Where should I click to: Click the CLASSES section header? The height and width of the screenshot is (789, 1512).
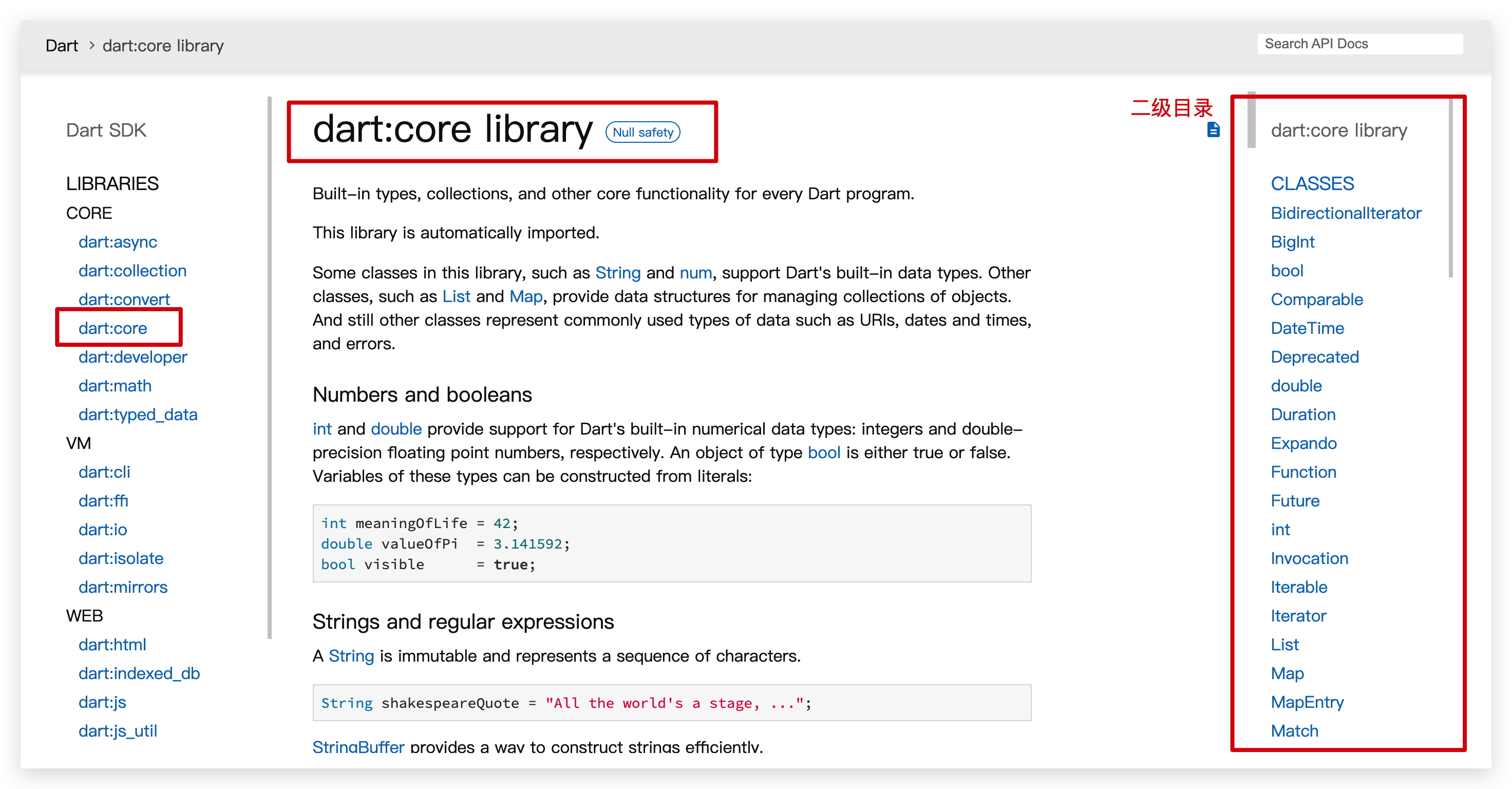pos(1311,184)
